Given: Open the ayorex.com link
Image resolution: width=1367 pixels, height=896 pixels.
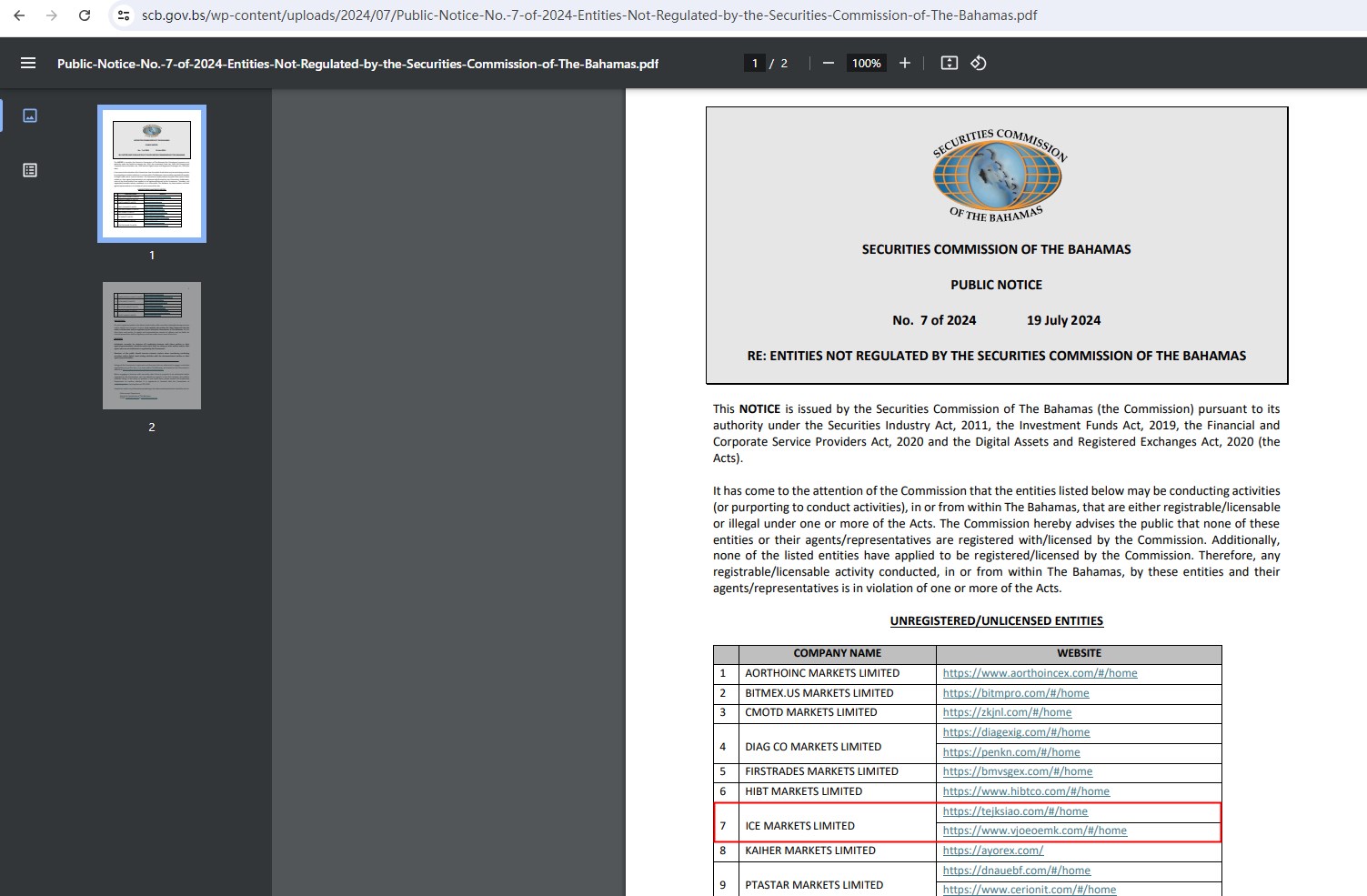Looking at the screenshot, I should 993,851.
